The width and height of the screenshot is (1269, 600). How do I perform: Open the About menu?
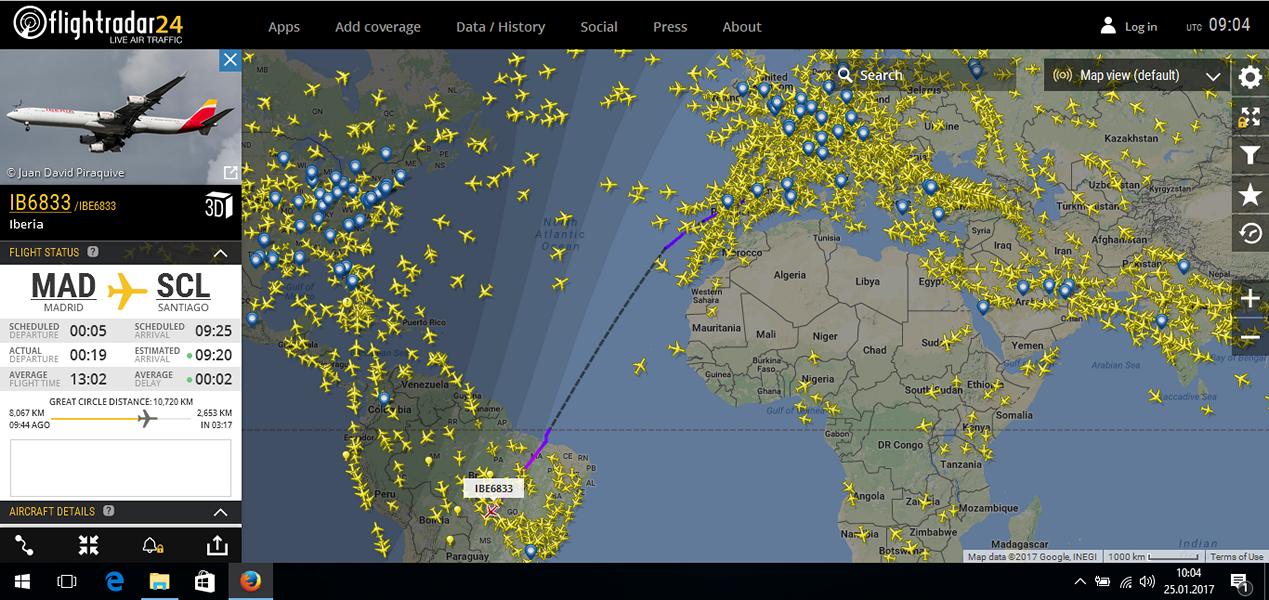742,27
